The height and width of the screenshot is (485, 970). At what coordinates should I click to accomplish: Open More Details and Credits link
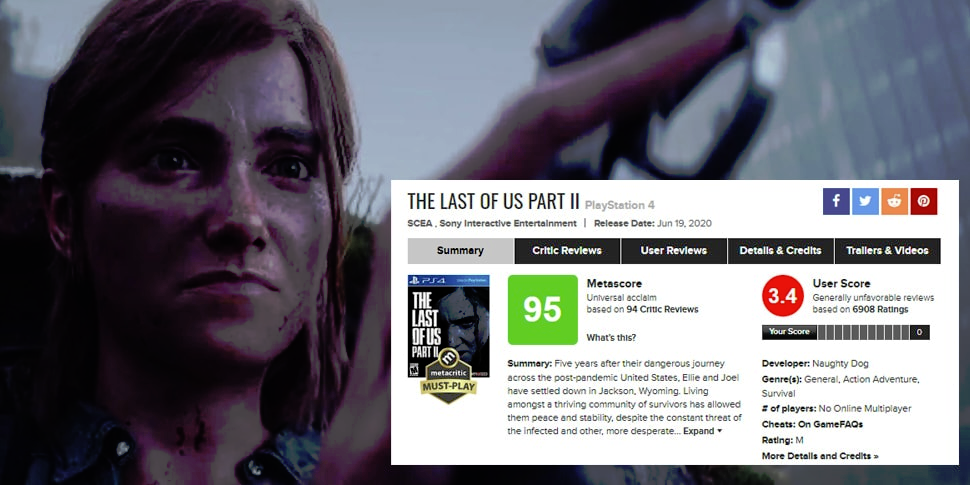pyautogui.click(x=820, y=456)
